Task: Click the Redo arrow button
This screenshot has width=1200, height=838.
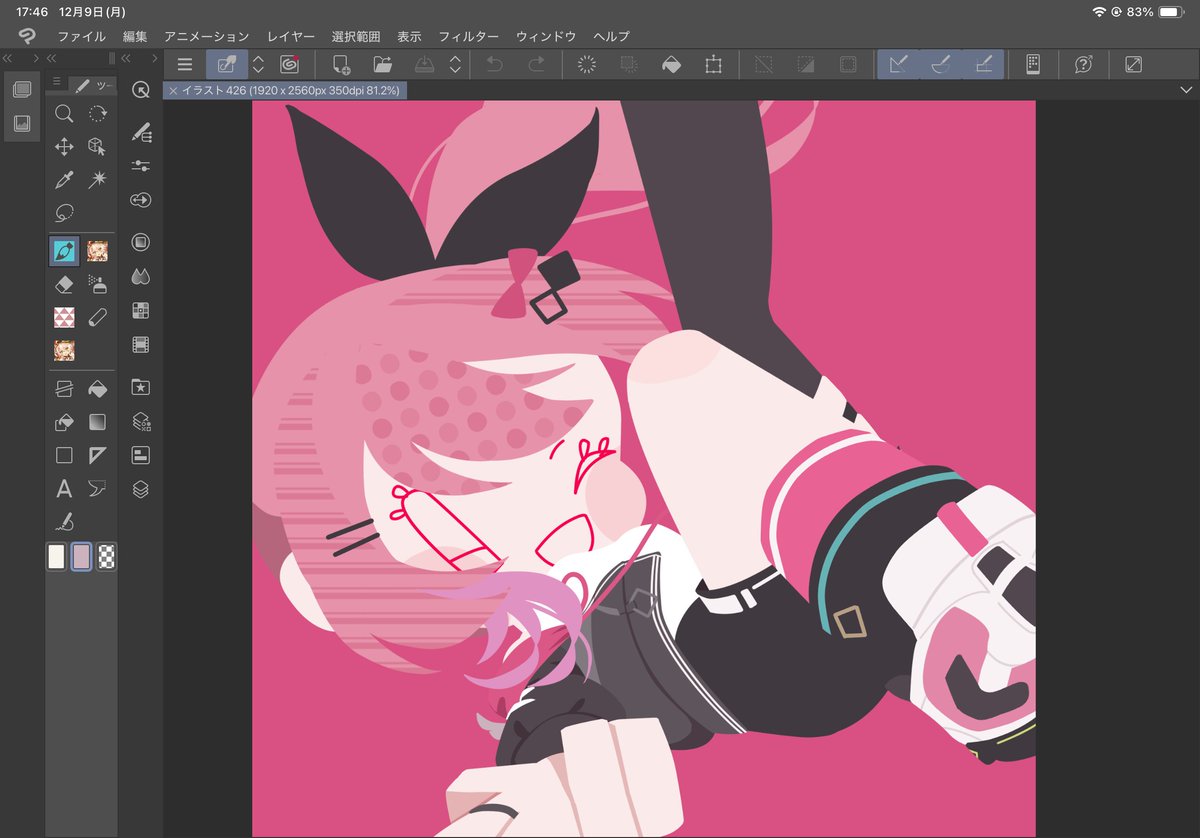Action: (536, 65)
